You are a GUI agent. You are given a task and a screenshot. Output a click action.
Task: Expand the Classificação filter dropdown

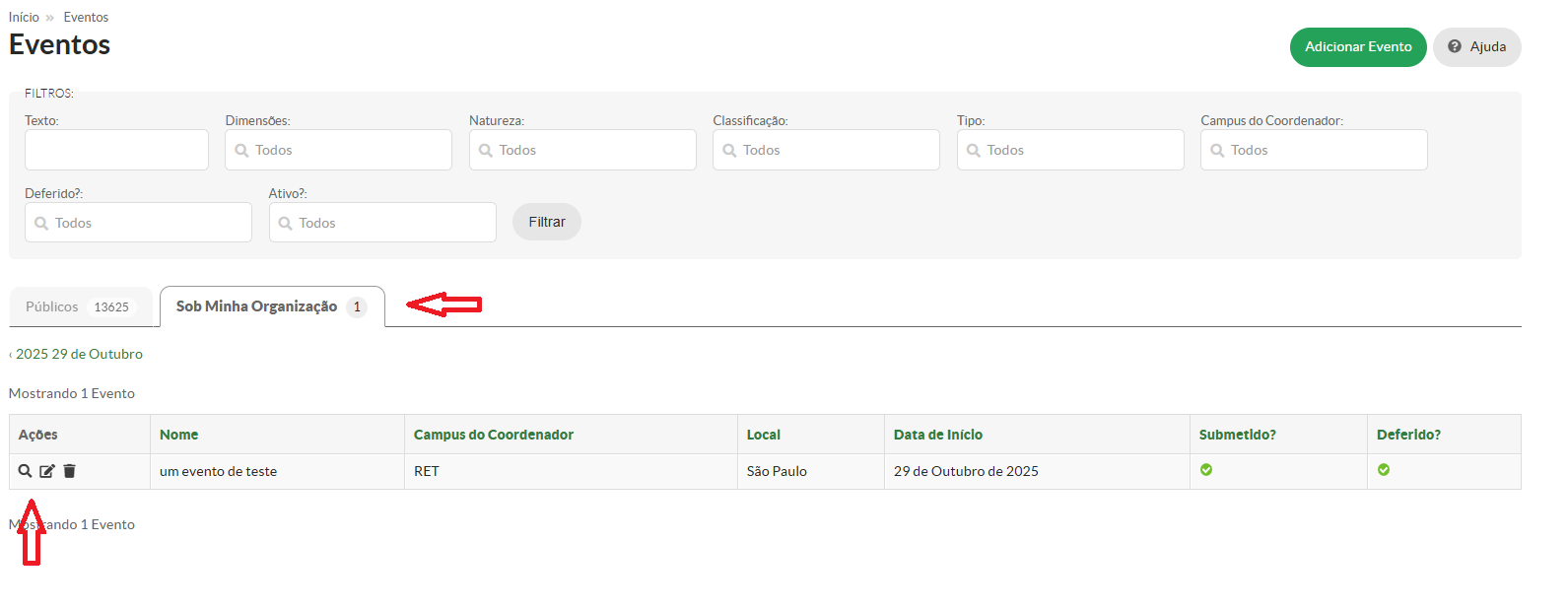pos(826,150)
